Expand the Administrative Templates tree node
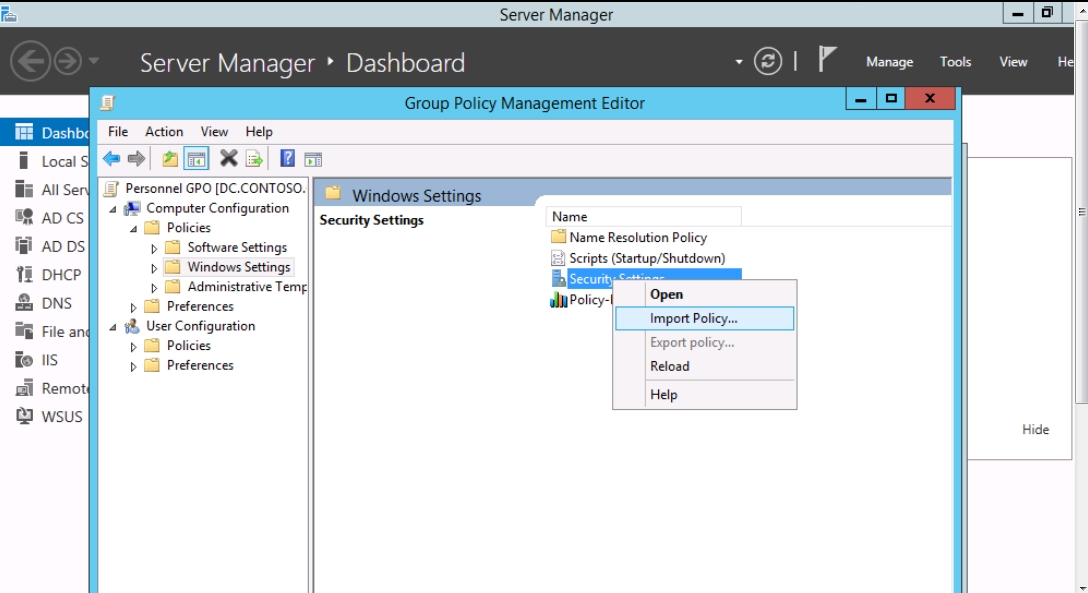This screenshot has width=1088, height=593. 154,287
